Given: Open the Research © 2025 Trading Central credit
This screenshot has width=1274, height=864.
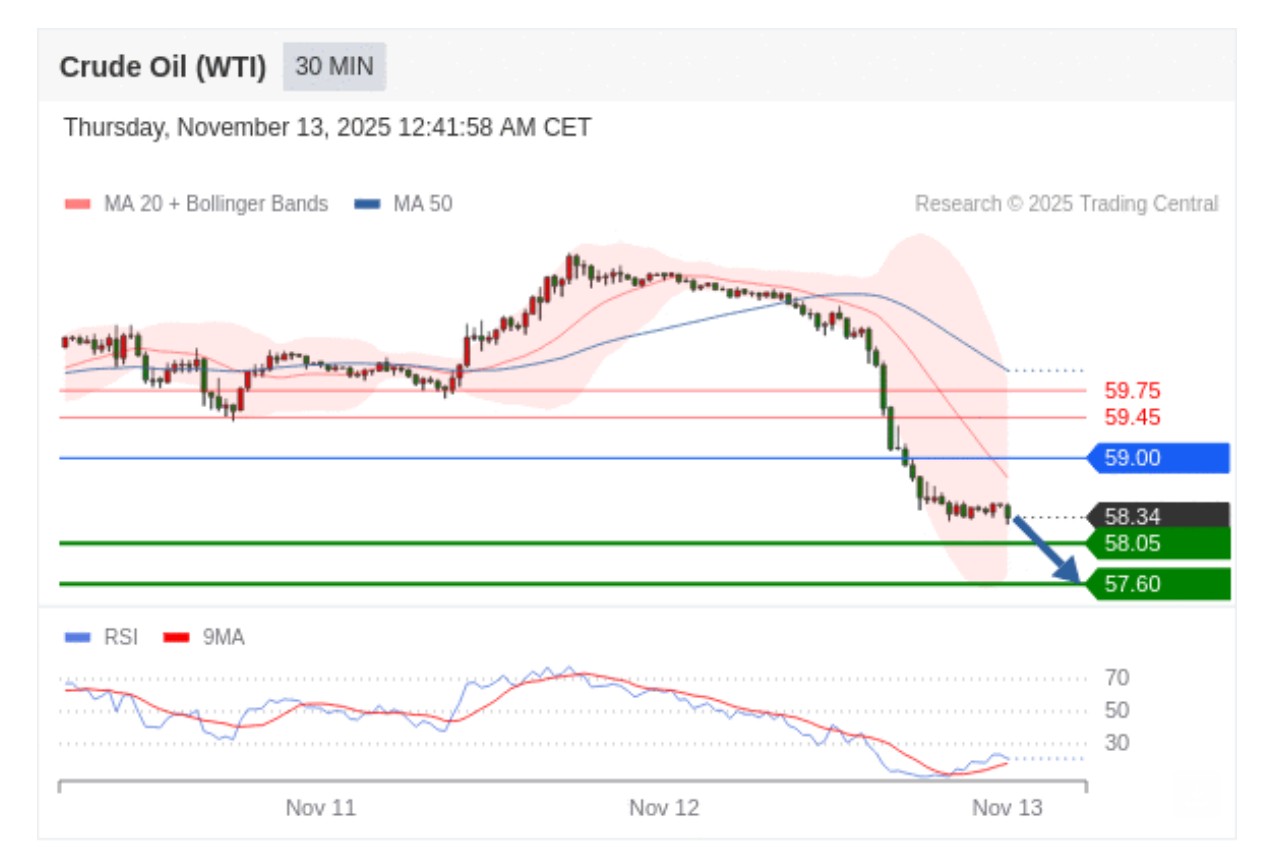Looking at the screenshot, I should click(x=1066, y=204).
